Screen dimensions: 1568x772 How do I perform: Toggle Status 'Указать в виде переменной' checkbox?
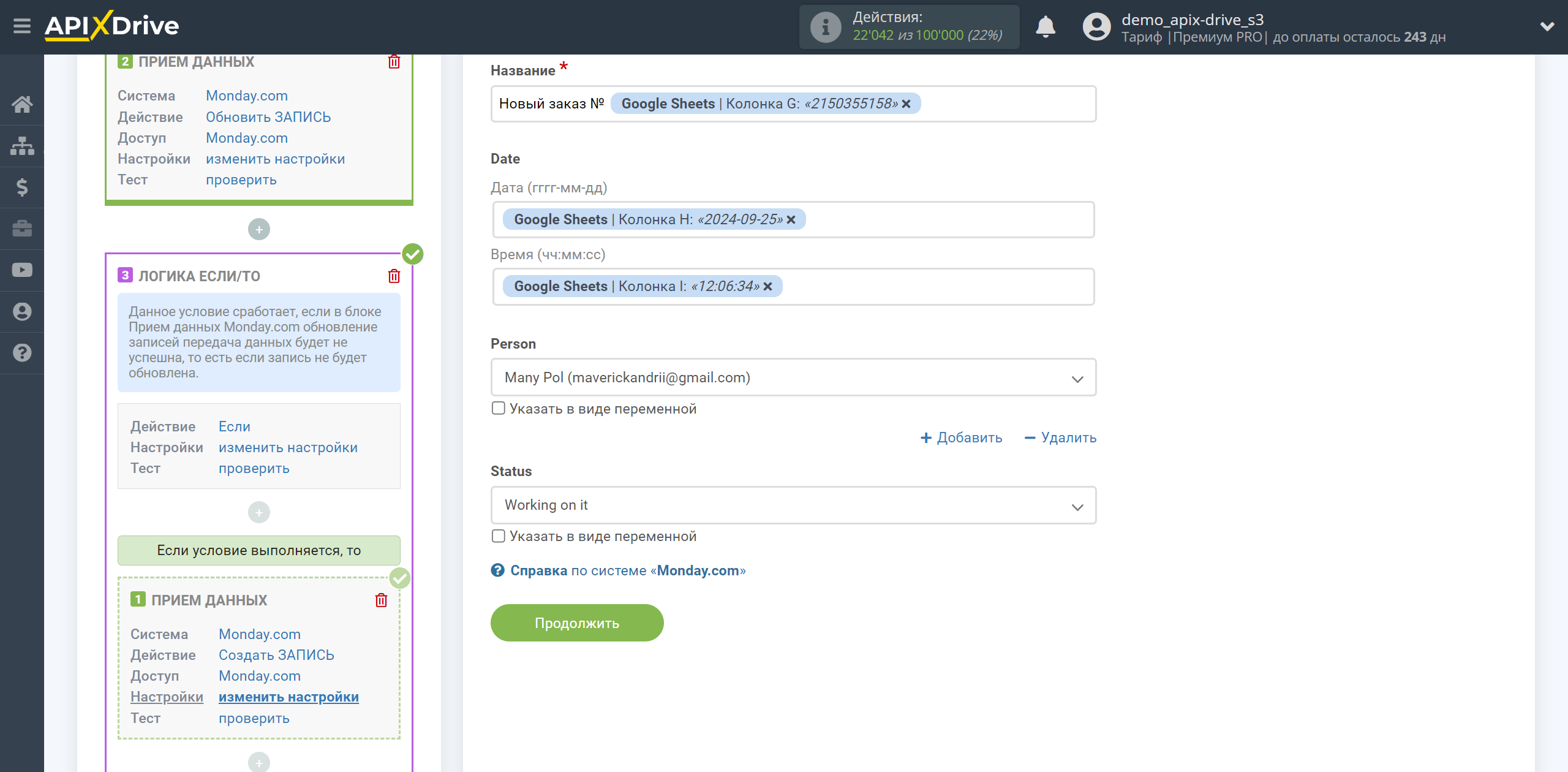click(x=499, y=536)
